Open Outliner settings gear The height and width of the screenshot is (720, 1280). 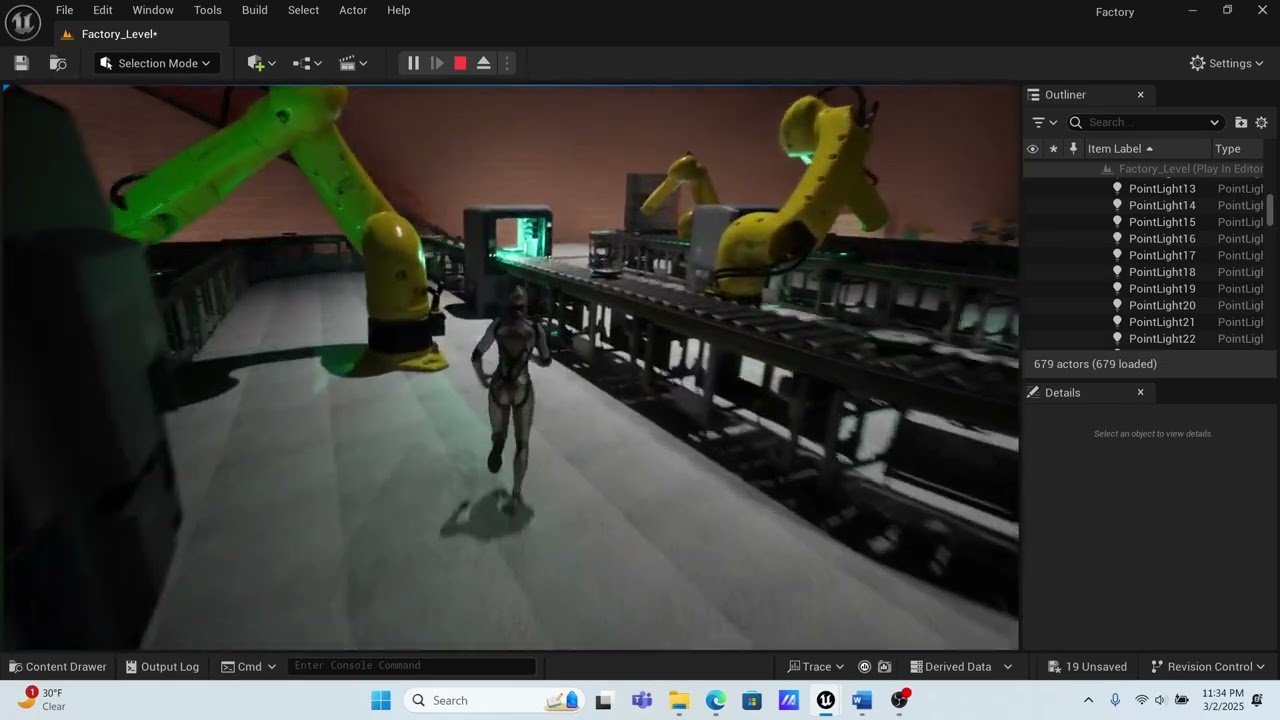[1261, 122]
